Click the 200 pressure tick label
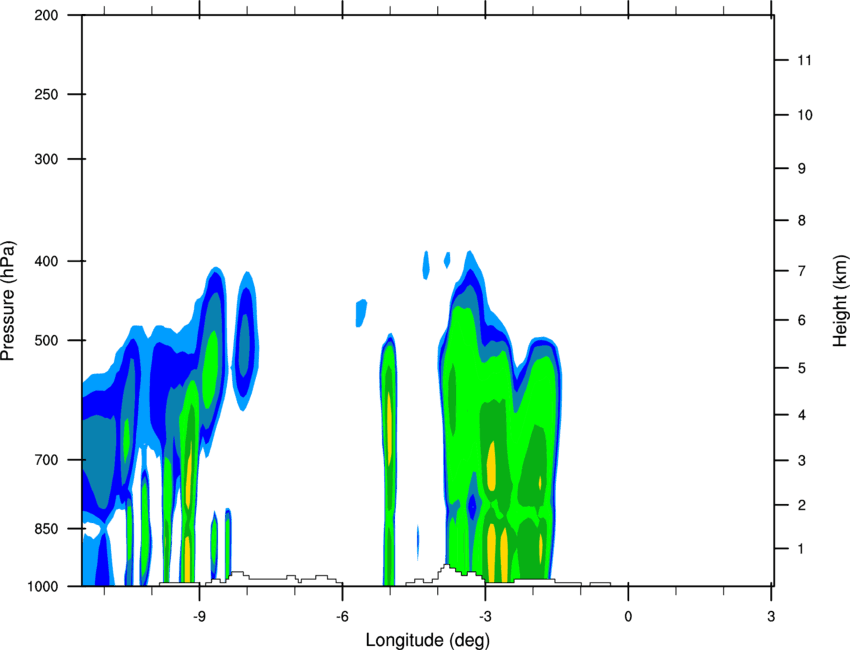Image resolution: width=850 pixels, height=650 pixels. point(46,15)
